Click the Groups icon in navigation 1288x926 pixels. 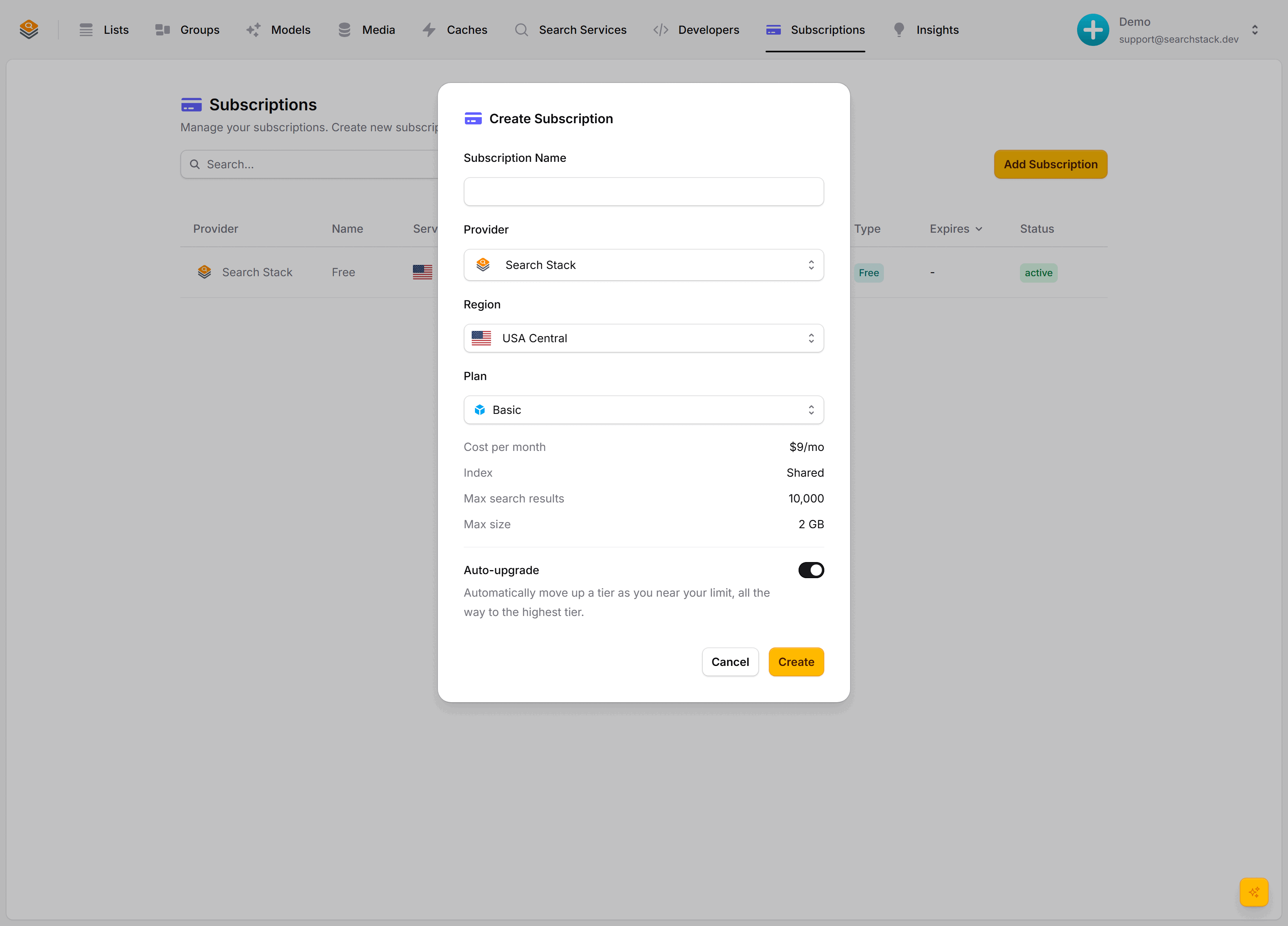(x=163, y=29)
